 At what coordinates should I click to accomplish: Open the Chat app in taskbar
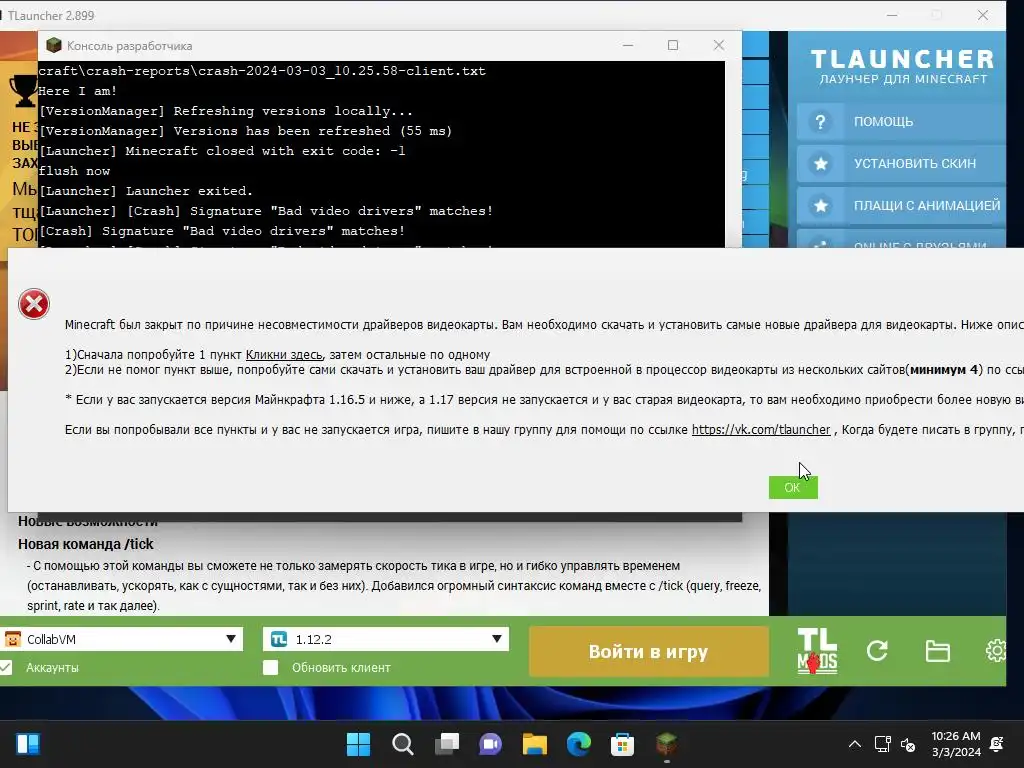pos(490,744)
